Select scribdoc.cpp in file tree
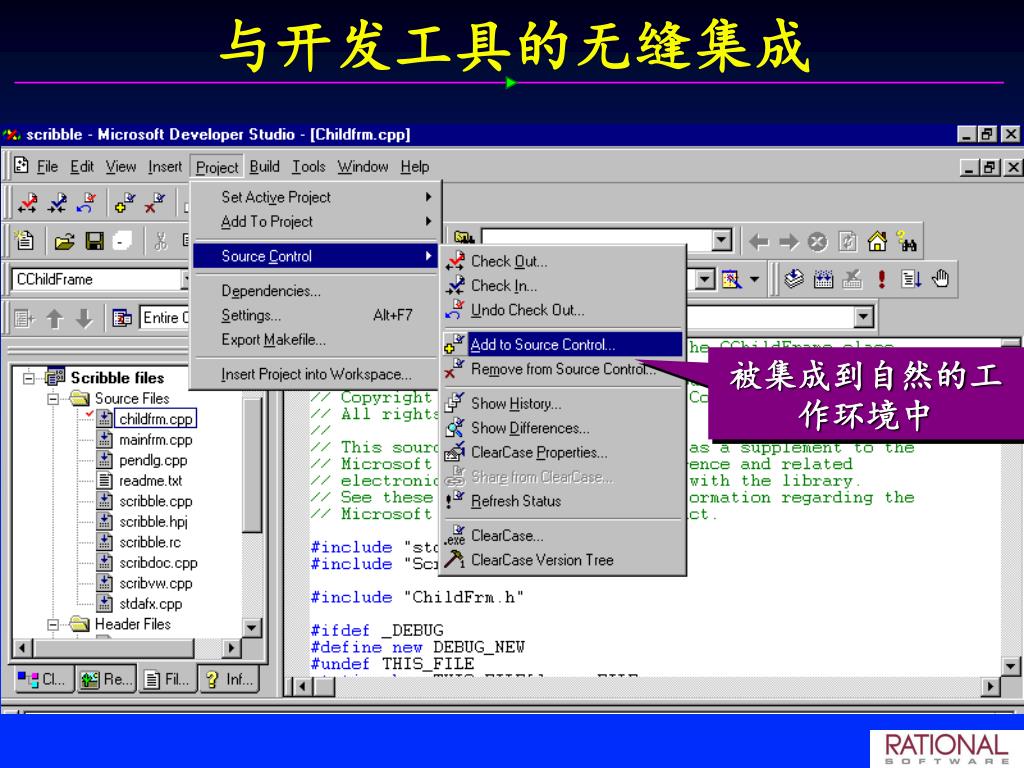The width and height of the screenshot is (1024, 768). (158, 563)
